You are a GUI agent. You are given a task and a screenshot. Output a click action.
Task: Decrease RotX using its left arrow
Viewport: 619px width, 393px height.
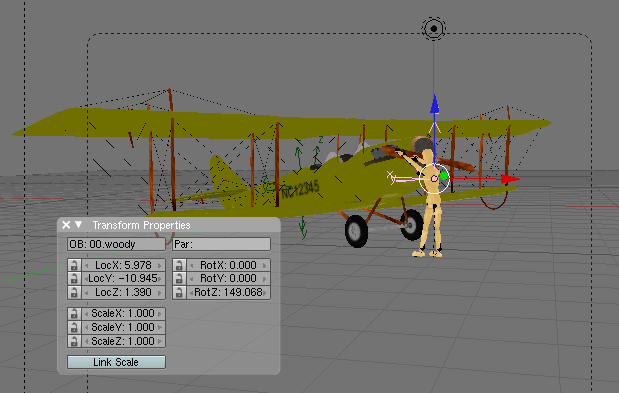click(191, 265)
